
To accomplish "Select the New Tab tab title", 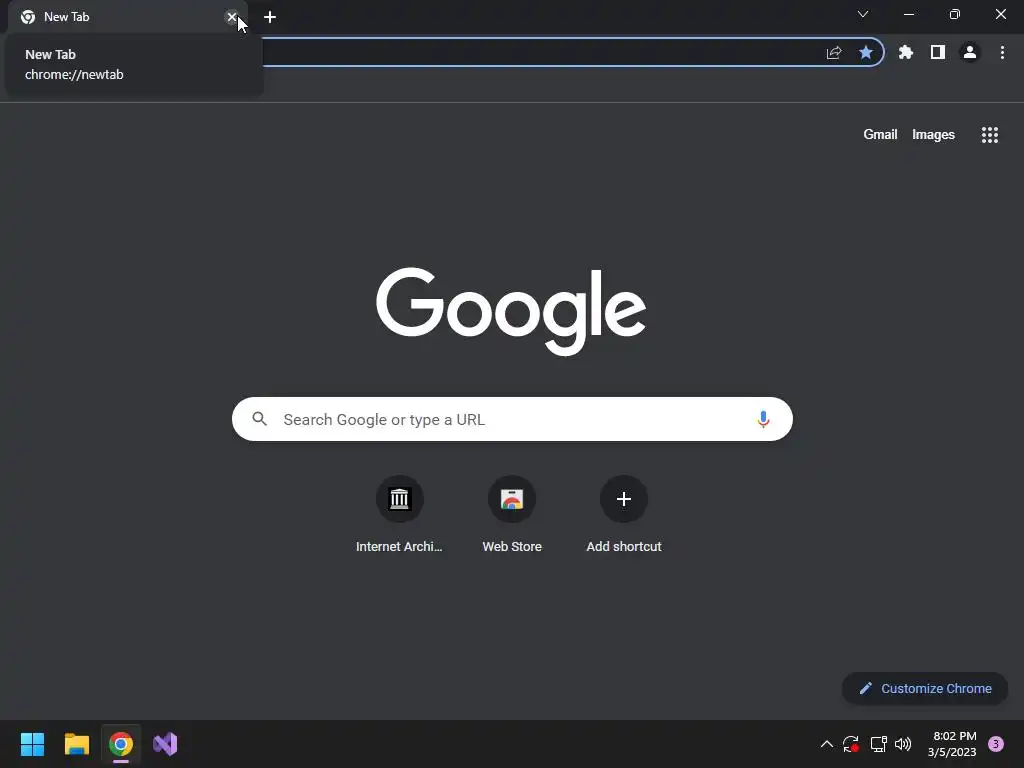I will pyautogui.click(x=67, y=17).
